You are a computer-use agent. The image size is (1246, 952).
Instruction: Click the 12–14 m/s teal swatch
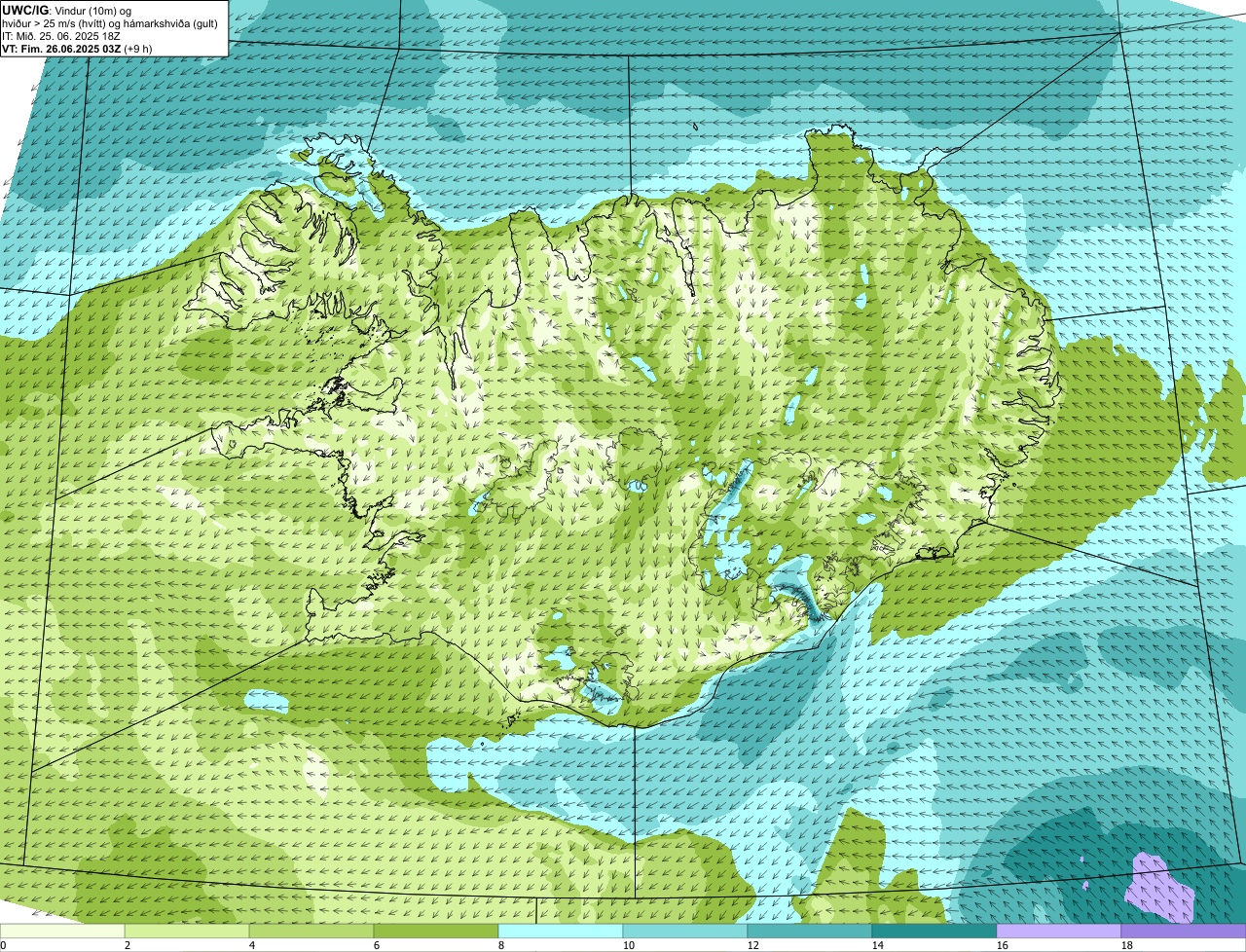pos(810,932)
